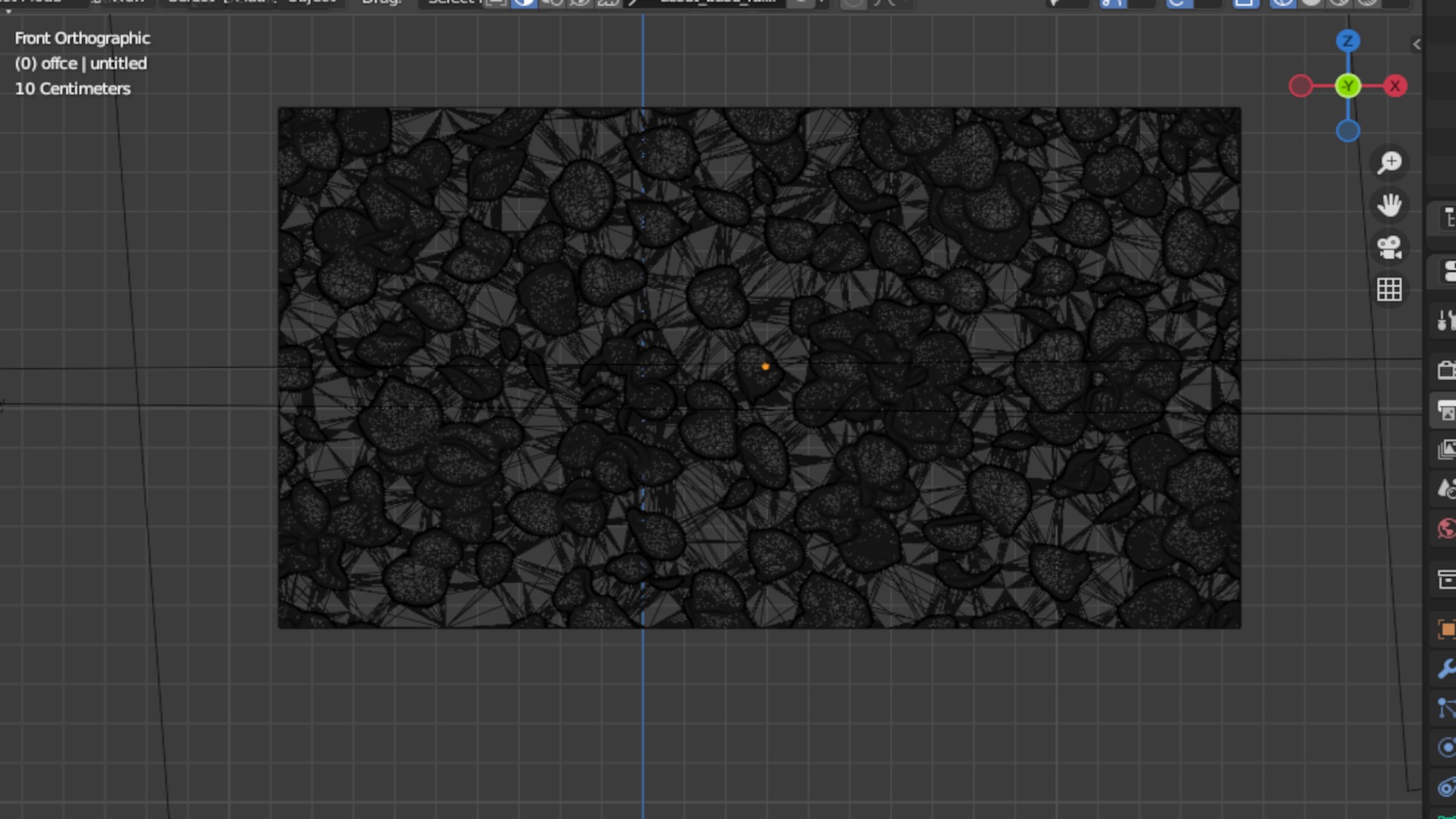Open the Physics properties tab icon
1456x819 pixels.
(1446, 748)
